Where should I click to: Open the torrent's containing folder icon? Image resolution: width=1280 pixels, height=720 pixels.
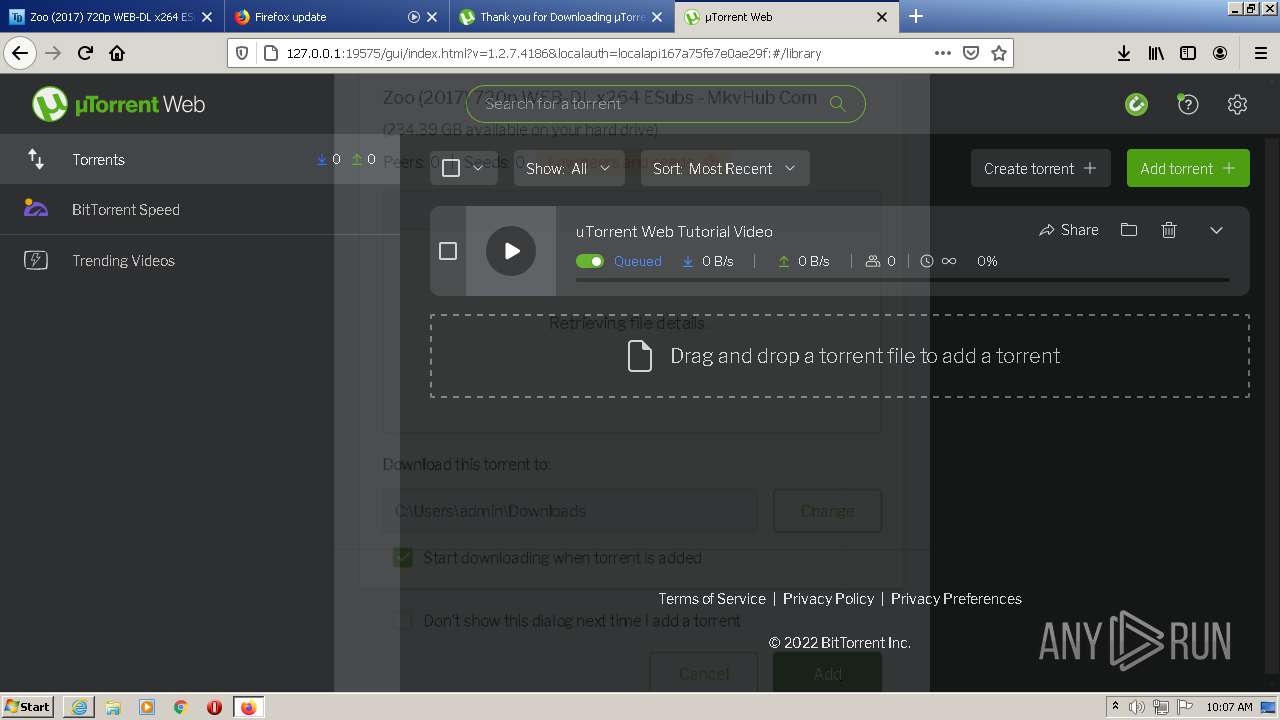(1129, 230)
